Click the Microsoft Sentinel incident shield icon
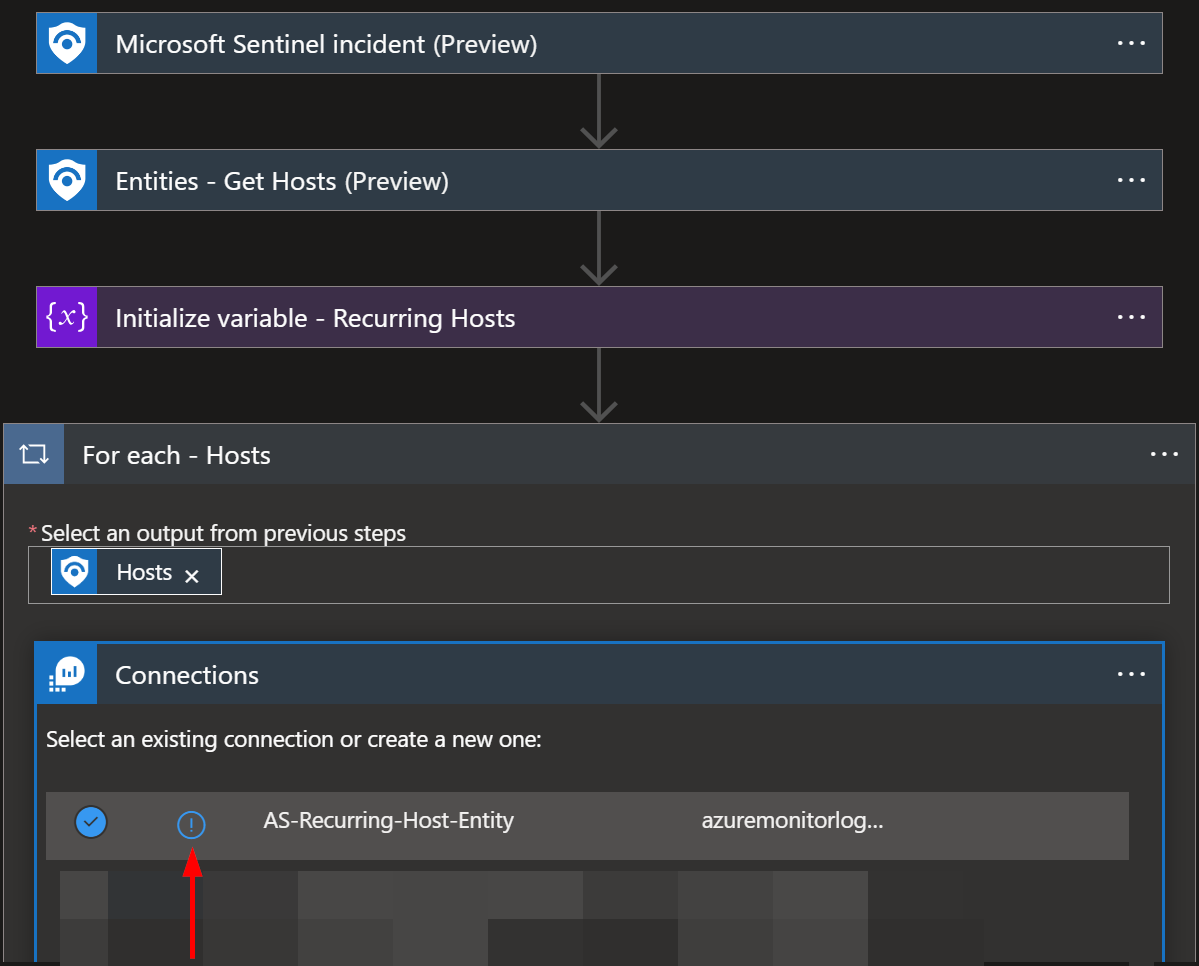 point(67,44)
